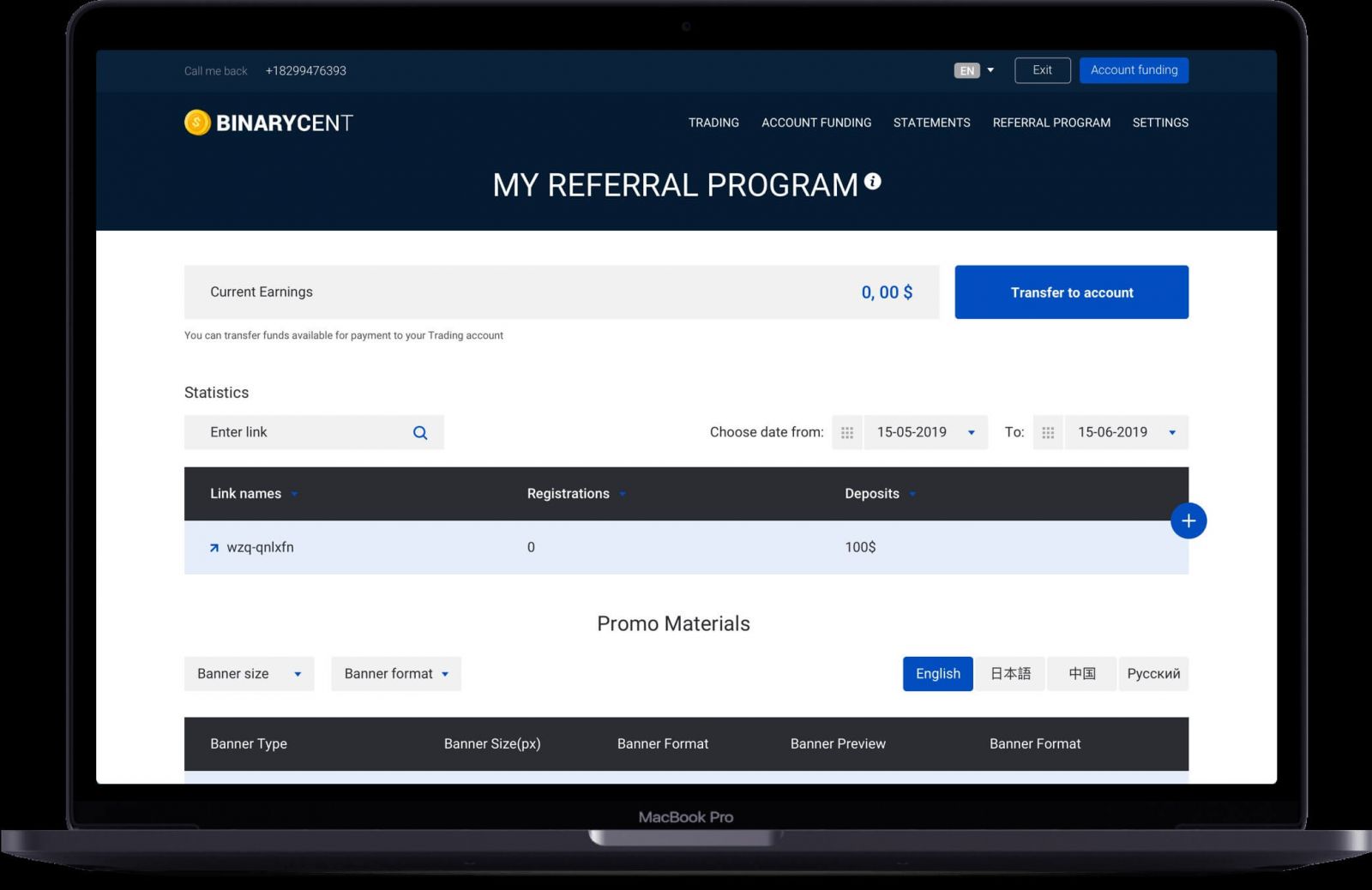Screen dimensions: 1372x890
Task: Switch promo materials to 日本語
Action: point(1011,674)
